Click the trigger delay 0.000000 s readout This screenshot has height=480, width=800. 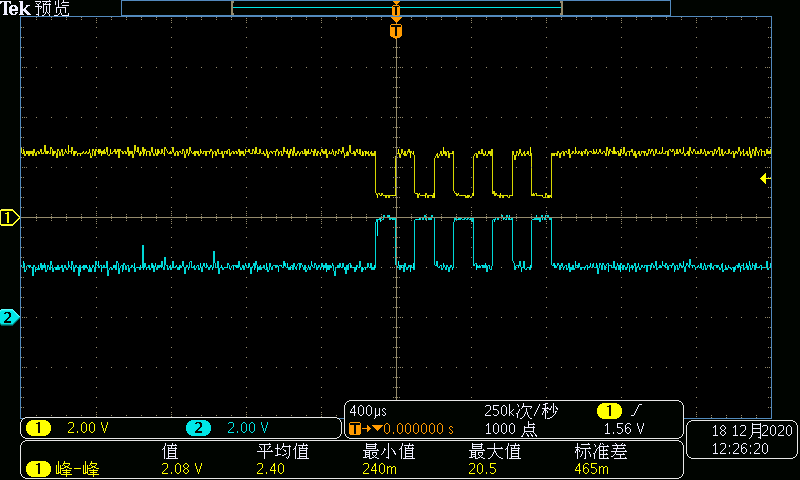point(418,429)
